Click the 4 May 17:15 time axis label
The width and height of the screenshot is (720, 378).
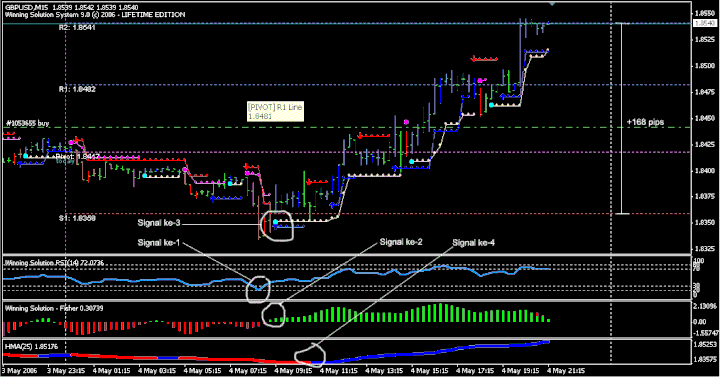pos(475,371)
